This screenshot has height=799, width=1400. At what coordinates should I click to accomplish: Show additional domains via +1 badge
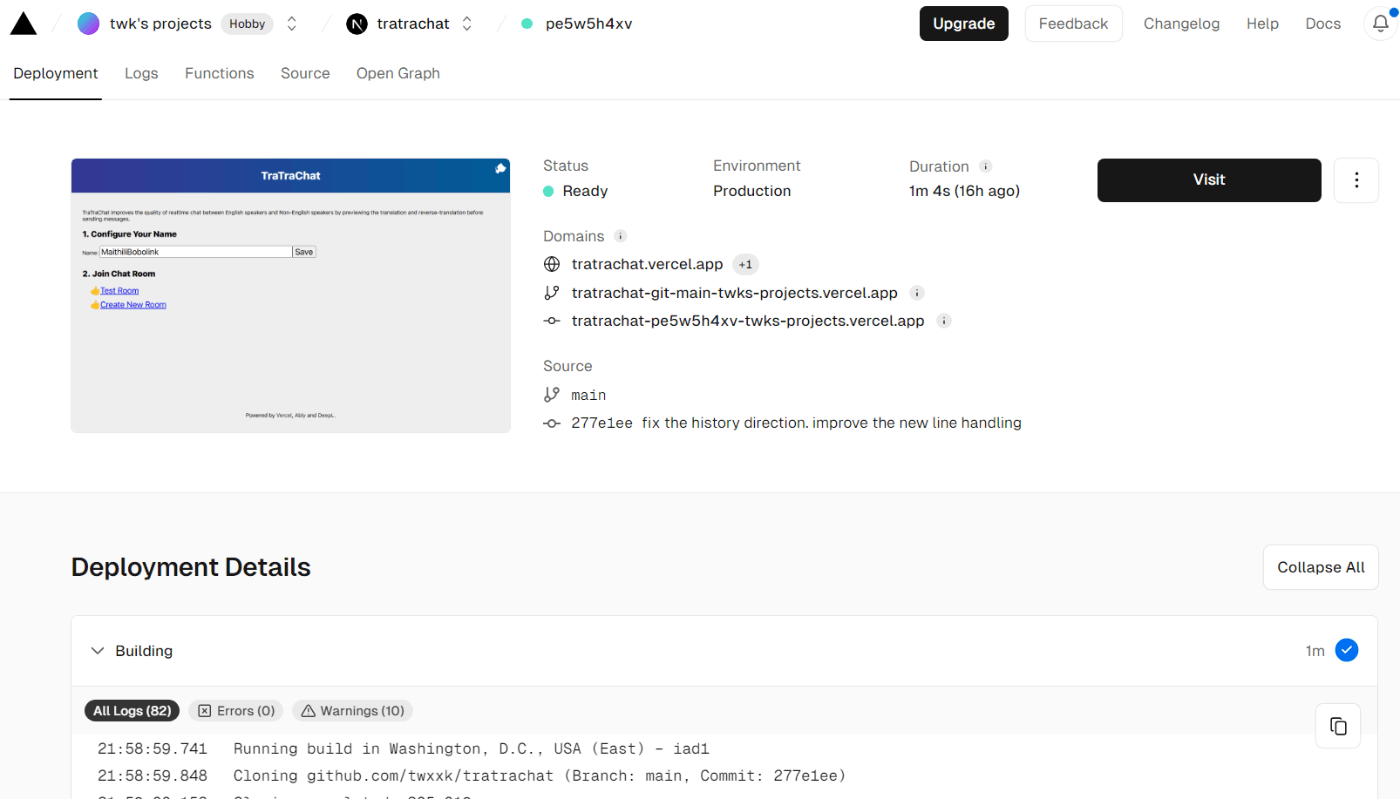pos(746,265)
